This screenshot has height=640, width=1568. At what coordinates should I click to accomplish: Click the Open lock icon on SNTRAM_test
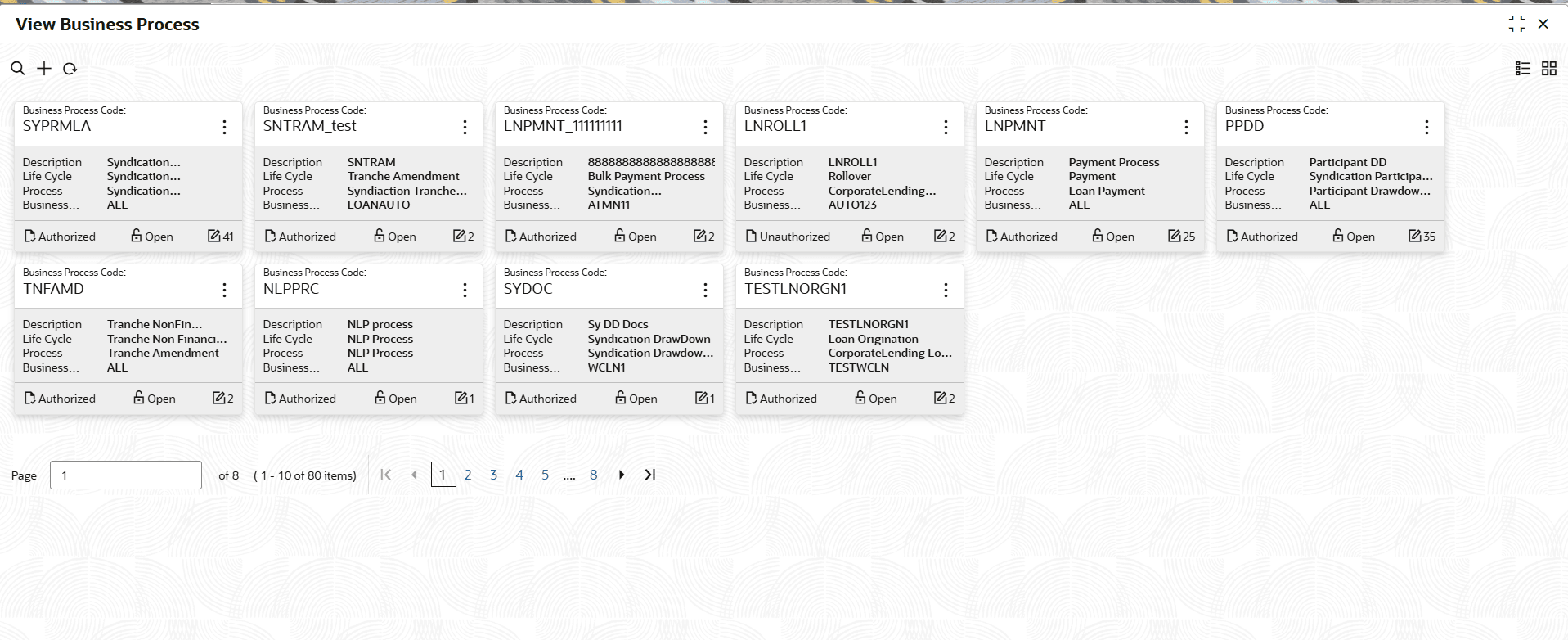click(379, 236)
